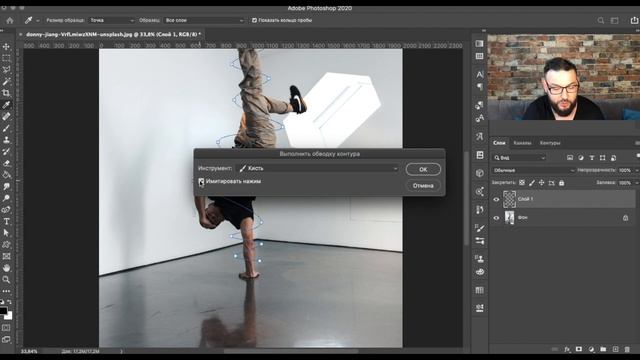The image size is (640, 360).
Task: Select the Hand tool
Action: click(x=6, y=268)
